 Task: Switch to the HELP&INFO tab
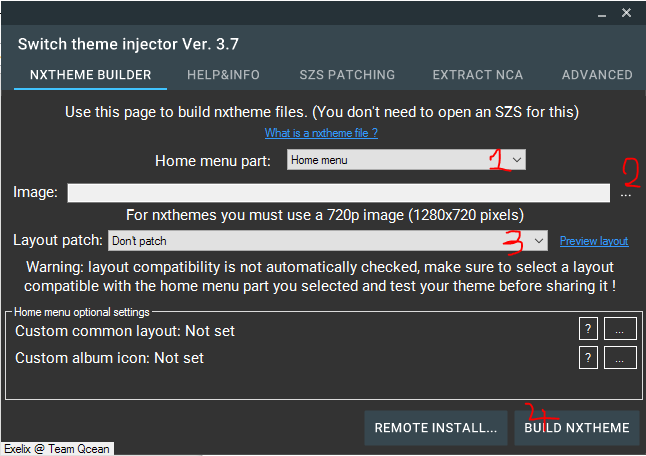(223, 75)
